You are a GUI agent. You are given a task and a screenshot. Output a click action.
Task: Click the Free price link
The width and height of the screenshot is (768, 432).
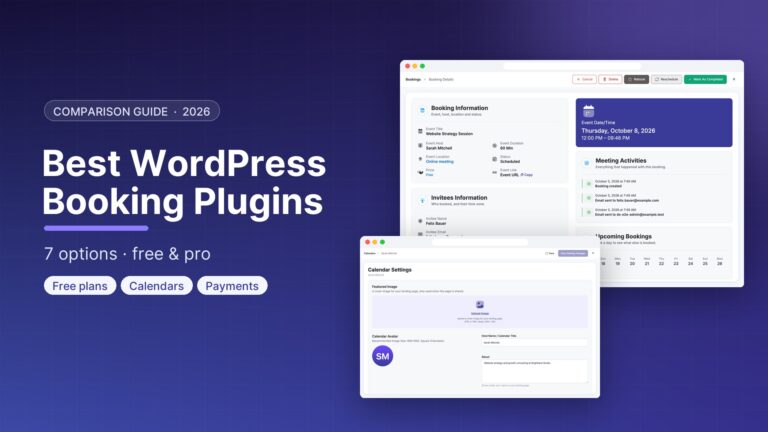429,175
